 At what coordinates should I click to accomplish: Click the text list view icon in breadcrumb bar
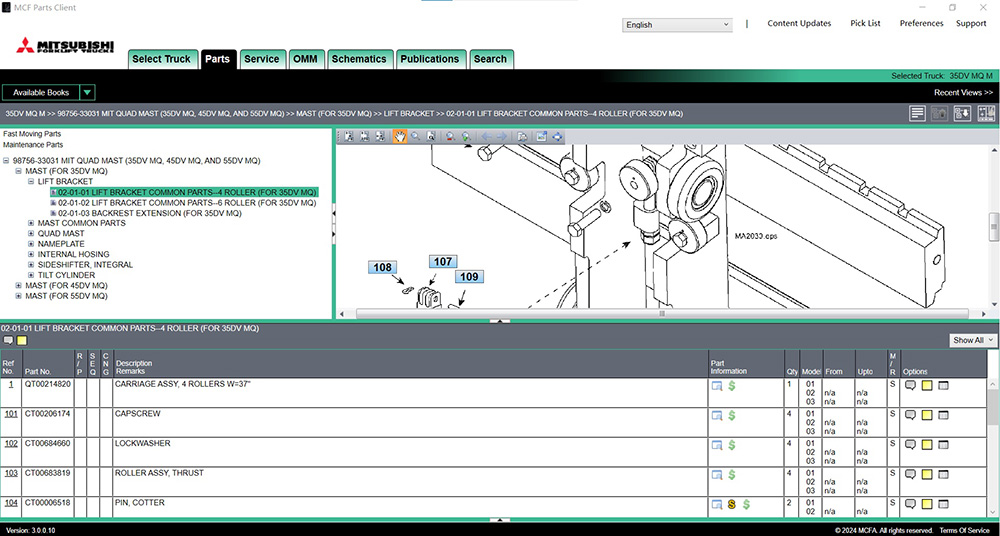coord(917,114)
